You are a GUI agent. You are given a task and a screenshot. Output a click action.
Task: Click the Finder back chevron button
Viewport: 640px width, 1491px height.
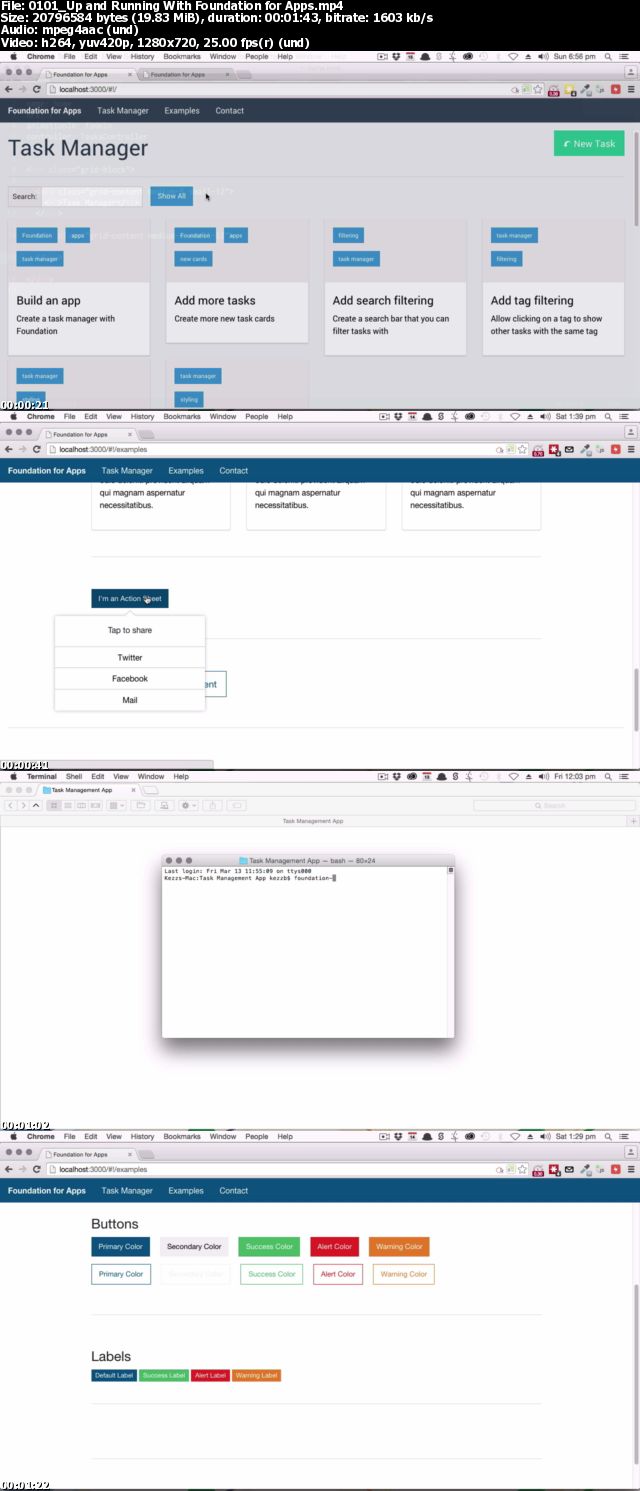click(x=11, y=805)
